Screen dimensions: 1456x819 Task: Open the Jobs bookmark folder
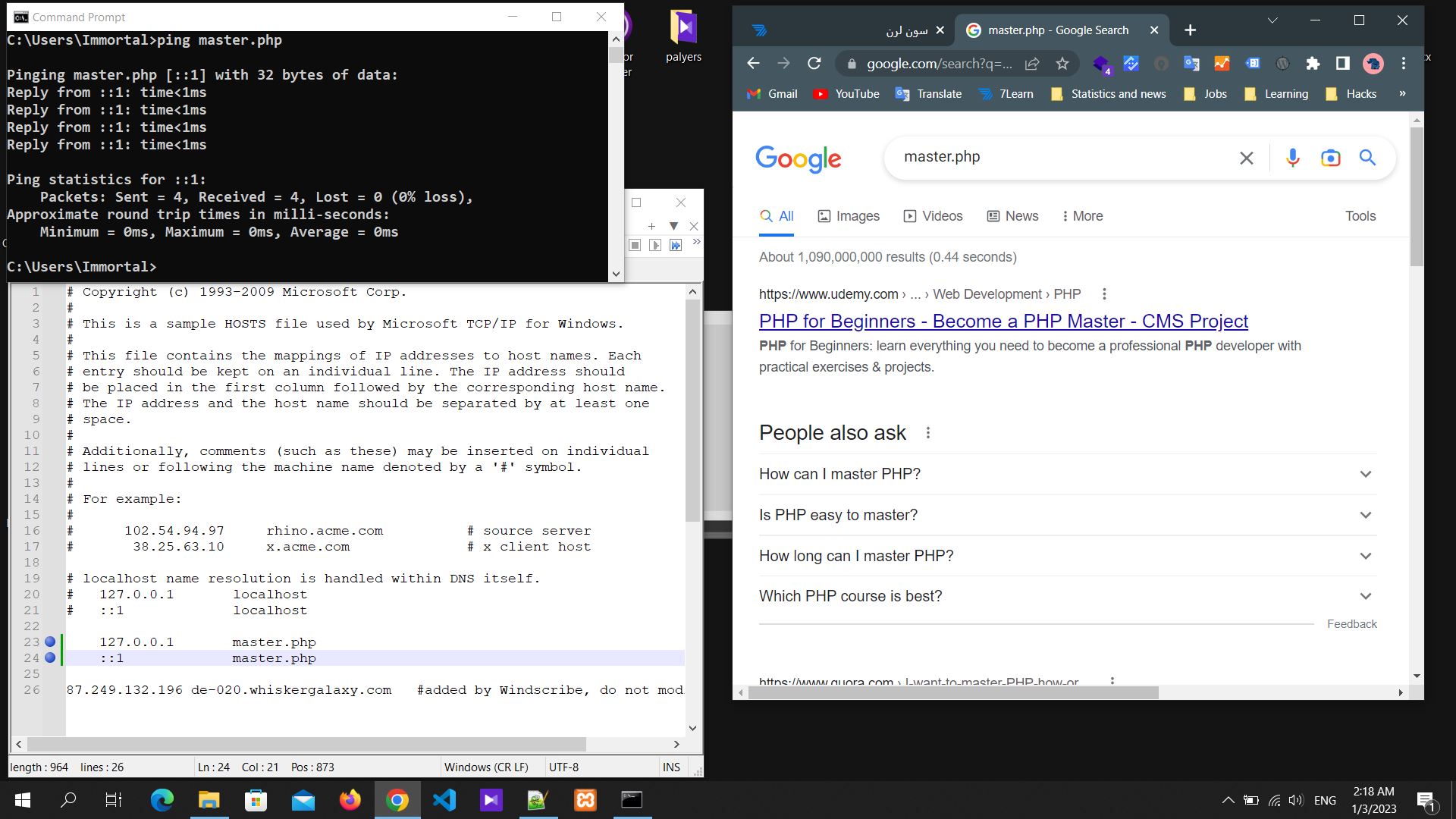tap(1205, 94)
